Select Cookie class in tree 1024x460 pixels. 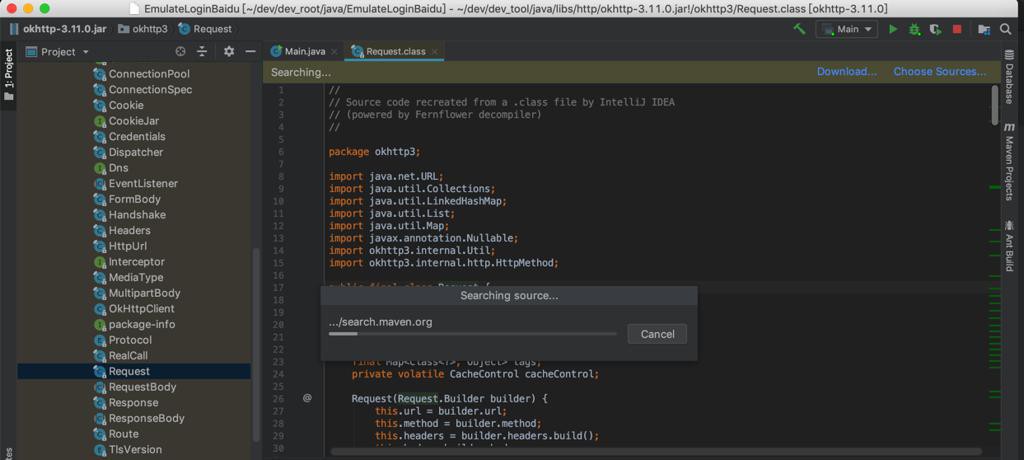click(119, 105)
